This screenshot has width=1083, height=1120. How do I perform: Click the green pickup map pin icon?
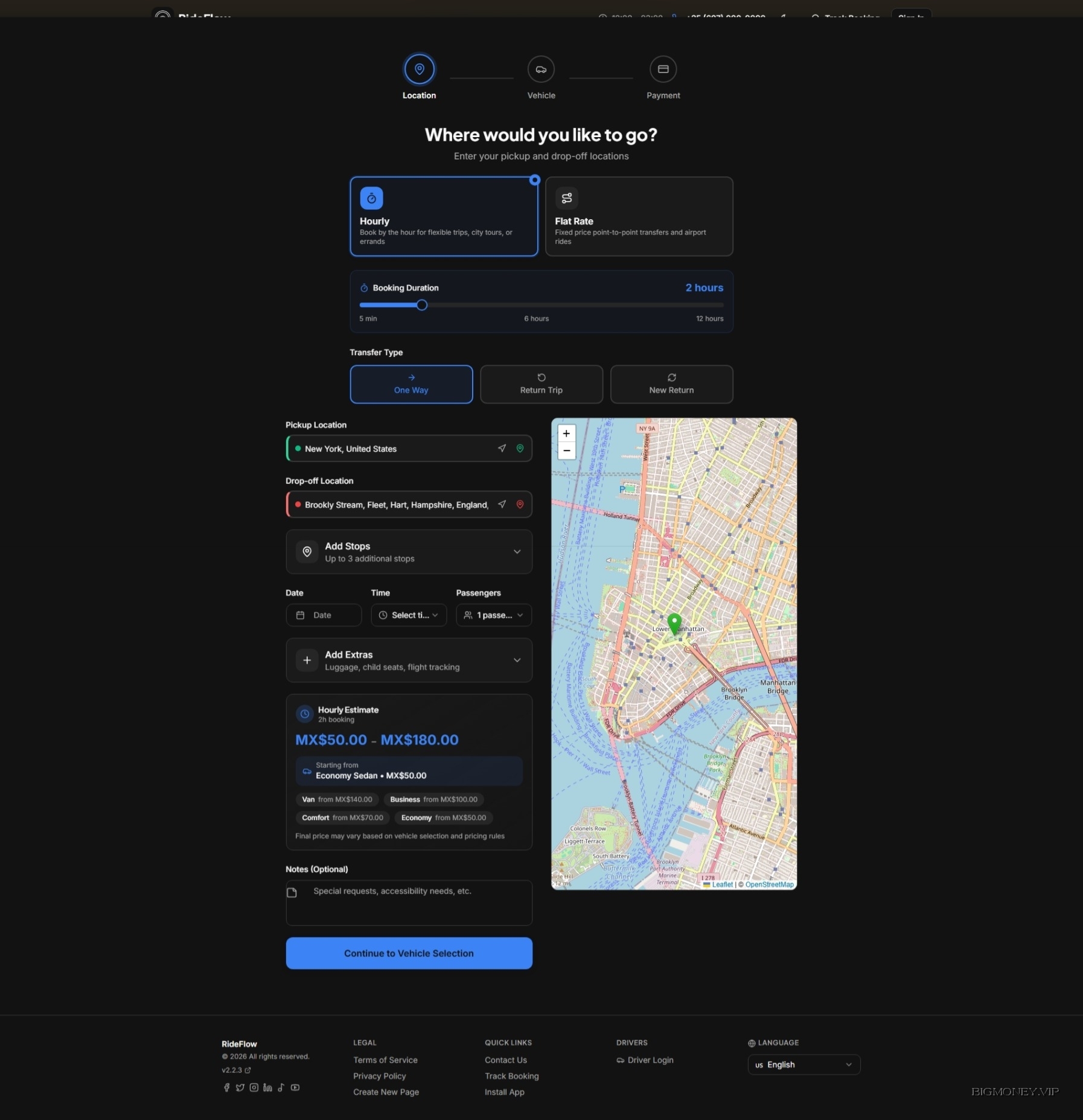520,448
